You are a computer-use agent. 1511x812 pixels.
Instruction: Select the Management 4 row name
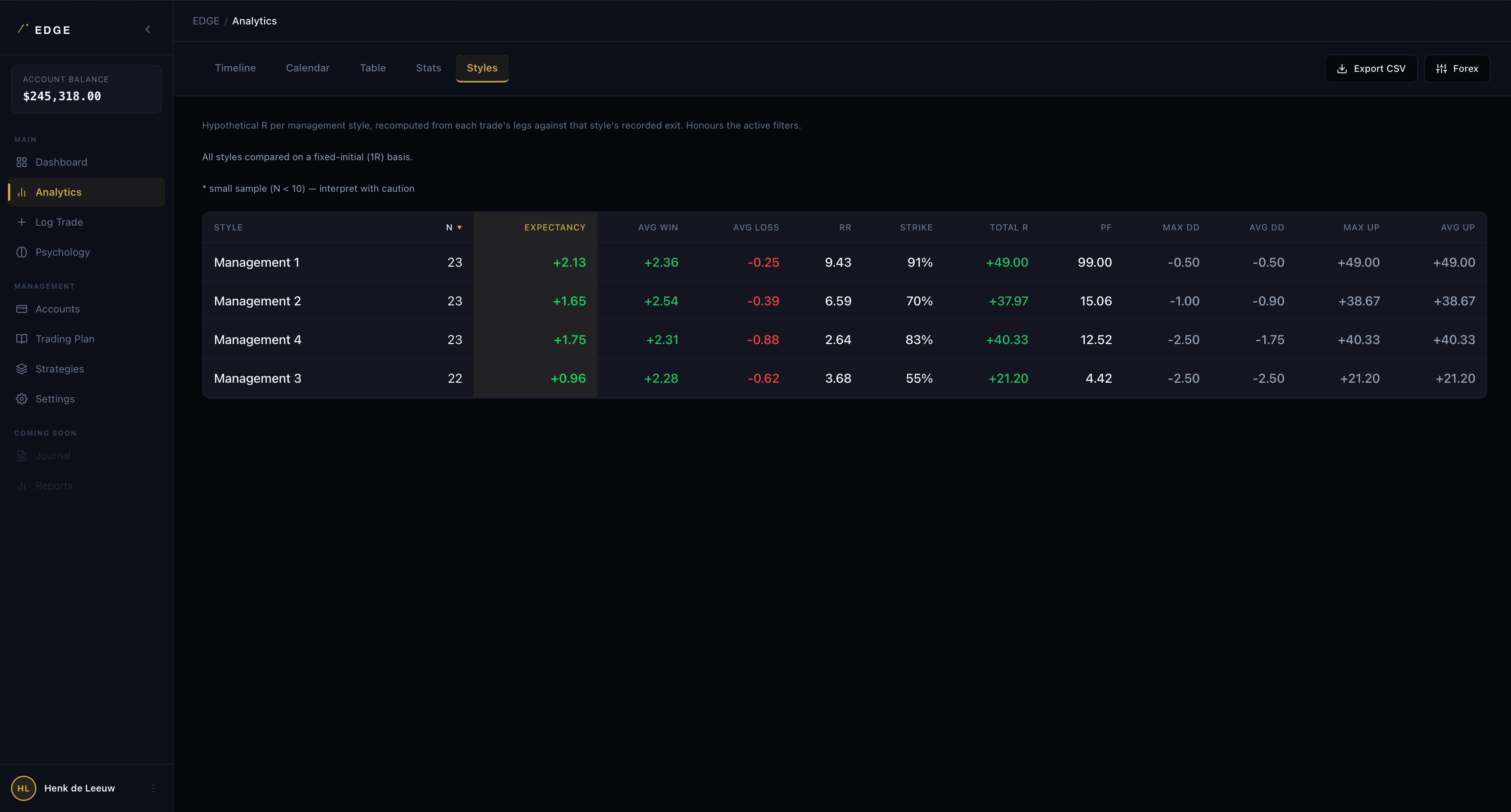coord(257,340)
